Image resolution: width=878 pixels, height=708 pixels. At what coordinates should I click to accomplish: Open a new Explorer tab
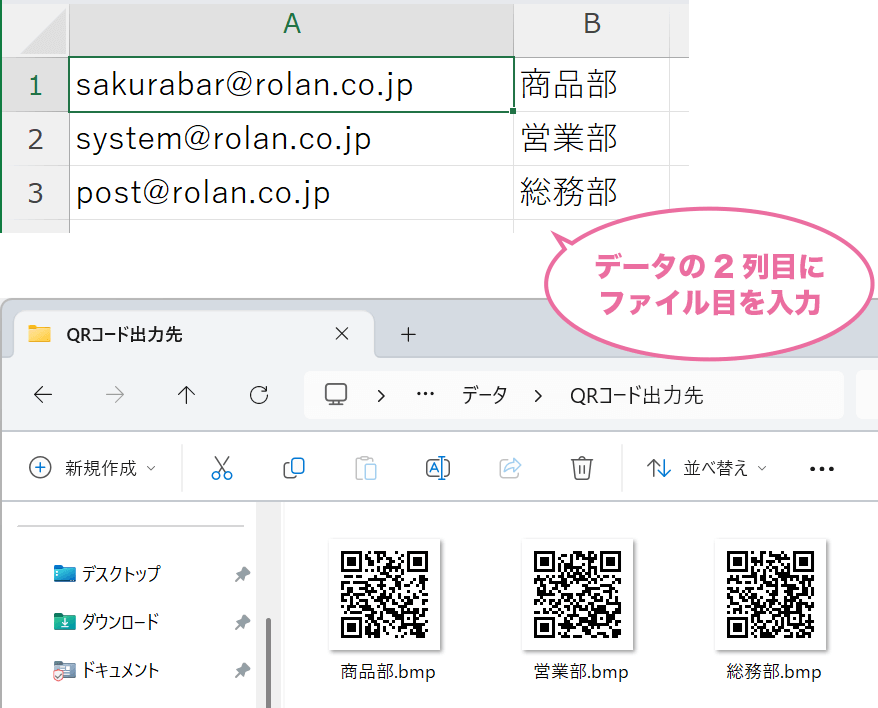tap(408, 334)
